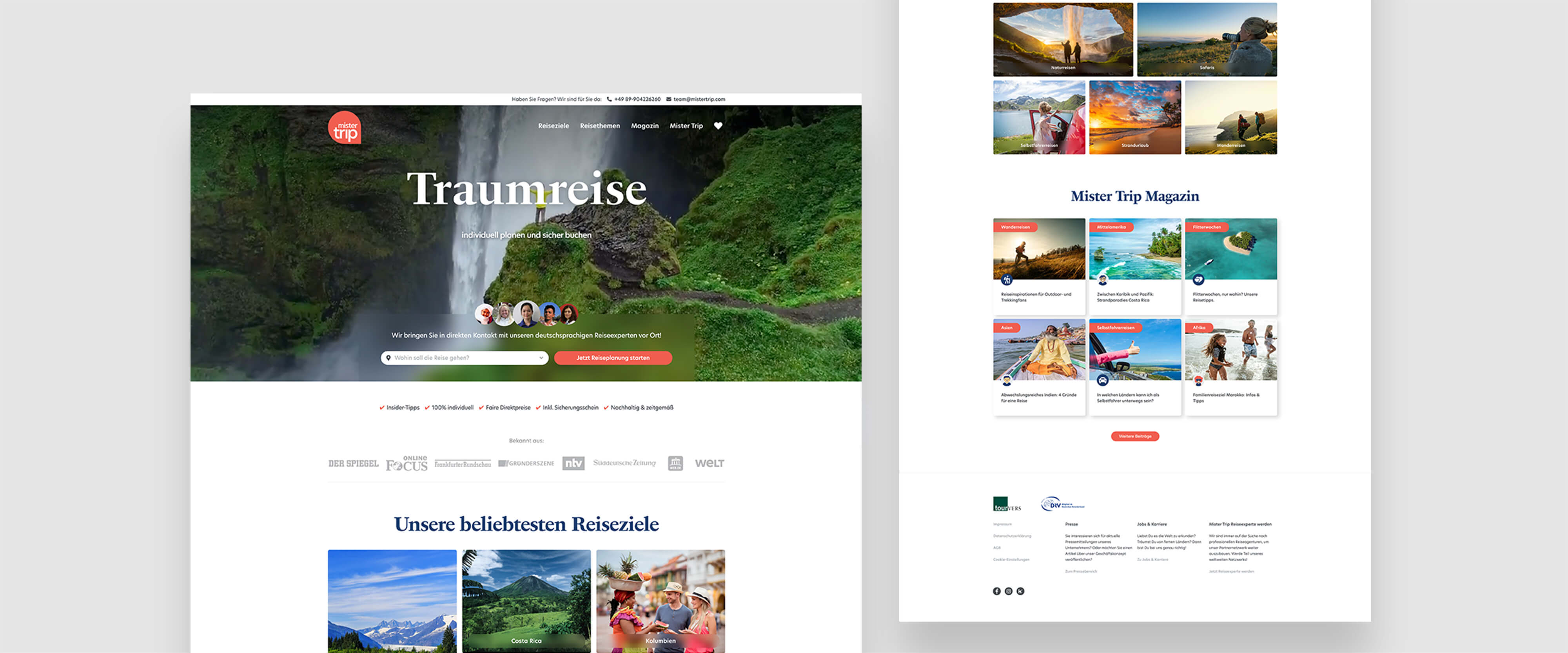Click Jetzt Reiseplanung starten button
The image size is (1568, 653).
coord(613,358)
